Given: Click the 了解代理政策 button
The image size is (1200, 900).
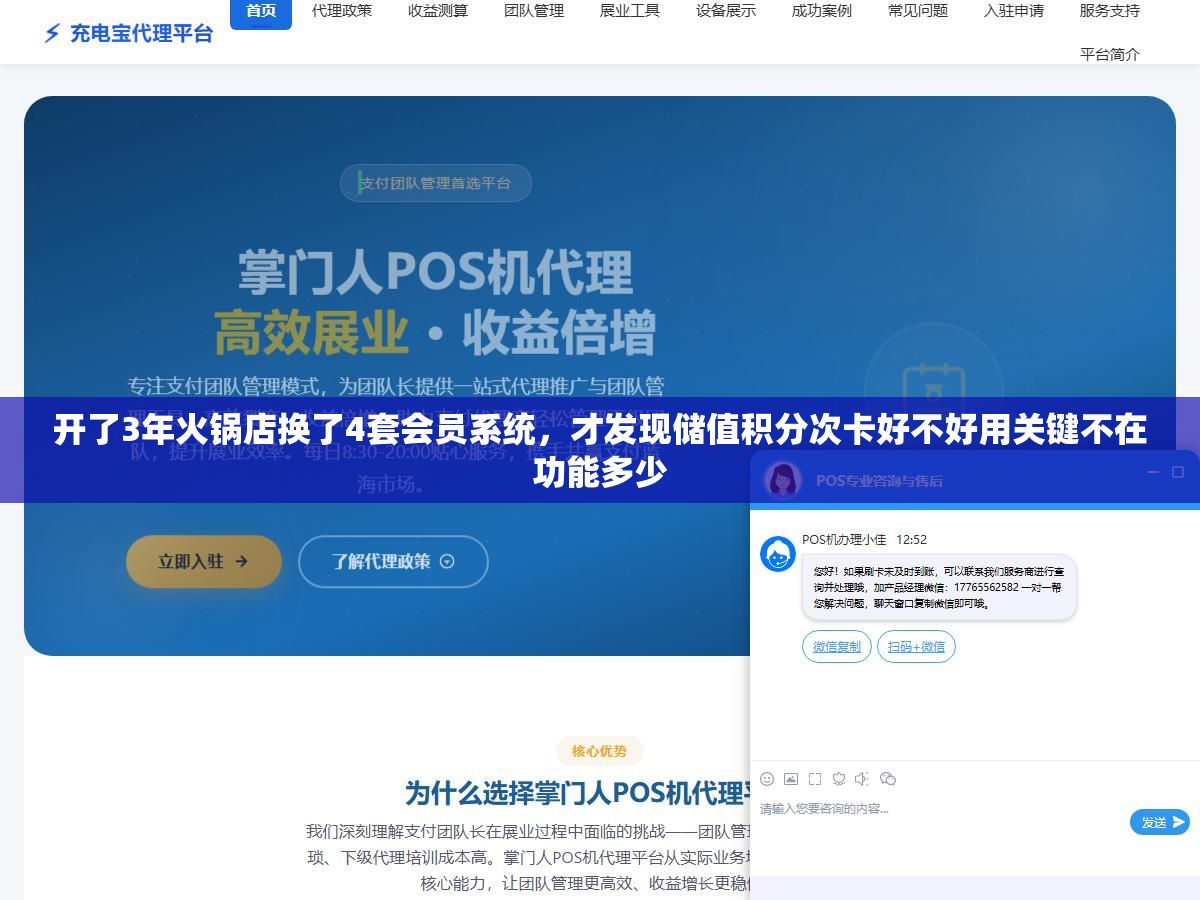Looking at the screenshot, I should coord(393,561).
